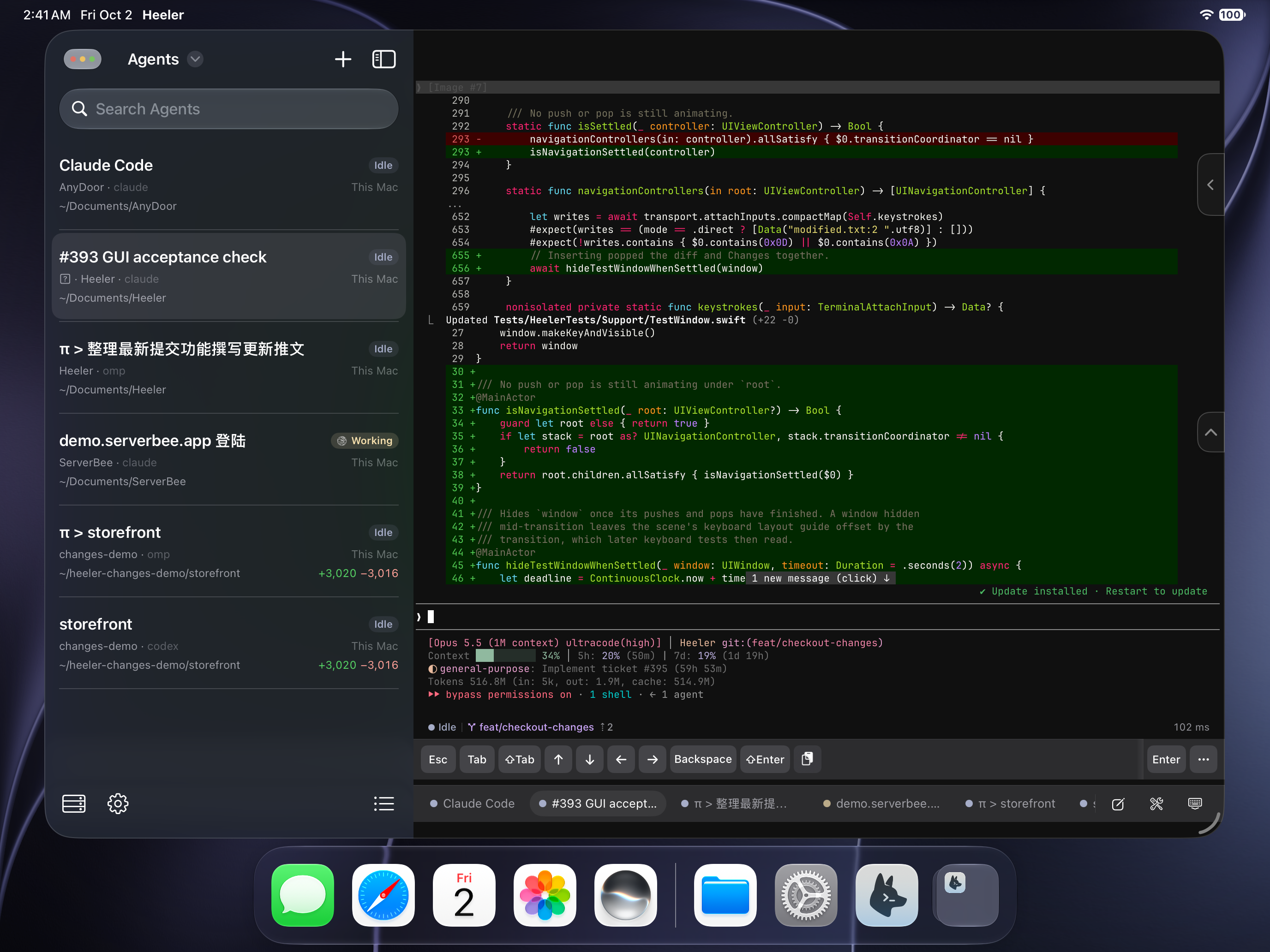Toggle the sidebar panel icon
The width and height of the screenshot is (1270, 952).
pos(383,59)
